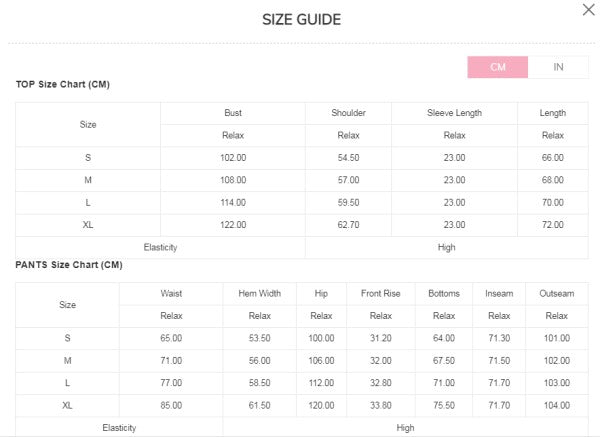This screenshot has height=437, width=600.
Task: Select the Sleeve Length column header
Action: coord(454,113)
